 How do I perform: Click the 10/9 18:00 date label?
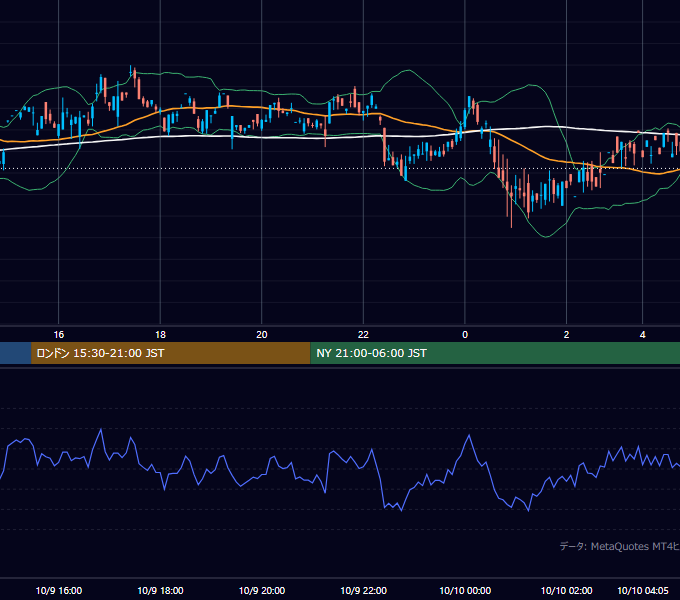[160, 590]
